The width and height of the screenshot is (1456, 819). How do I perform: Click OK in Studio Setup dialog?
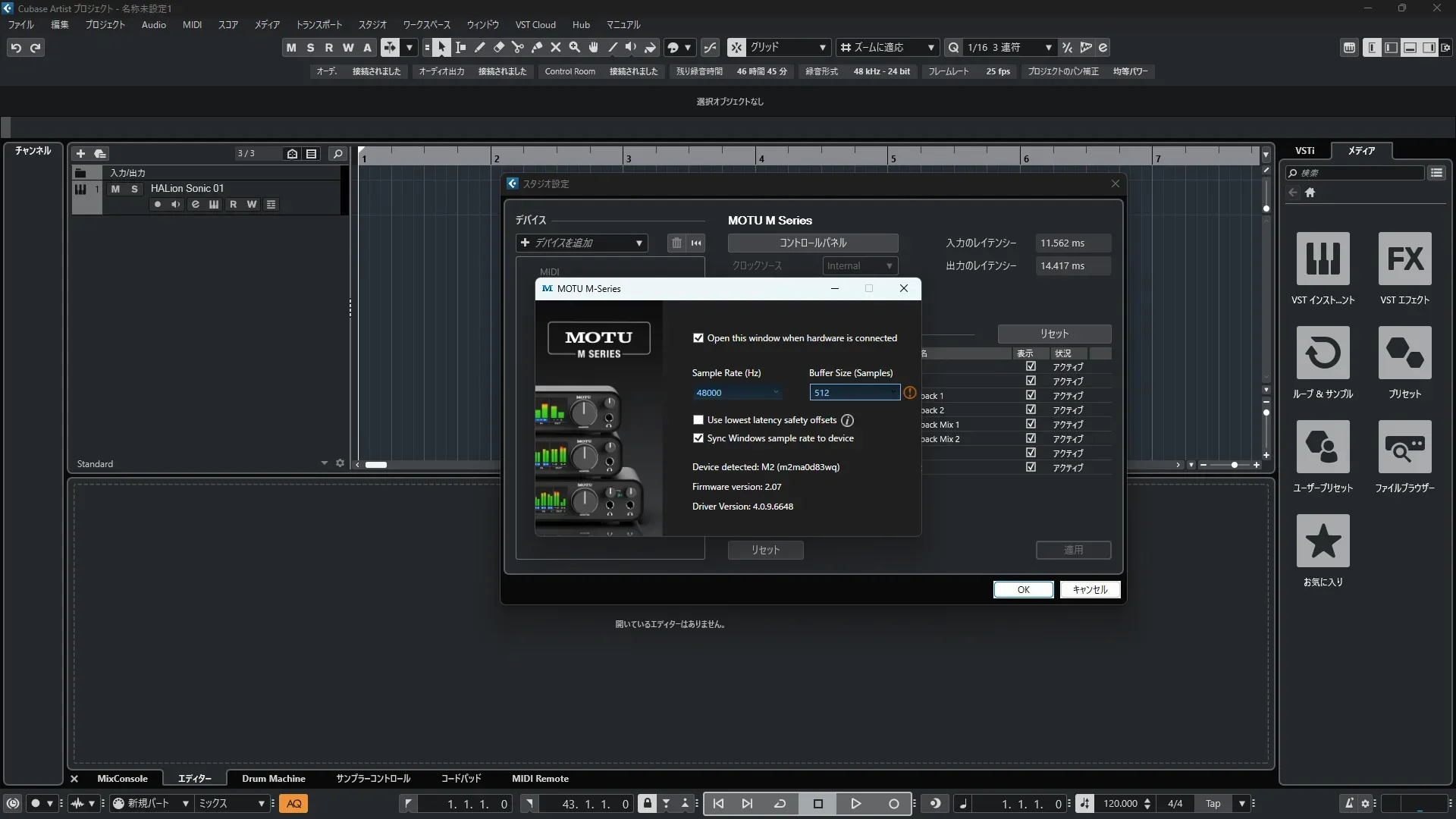point(1023,590)
